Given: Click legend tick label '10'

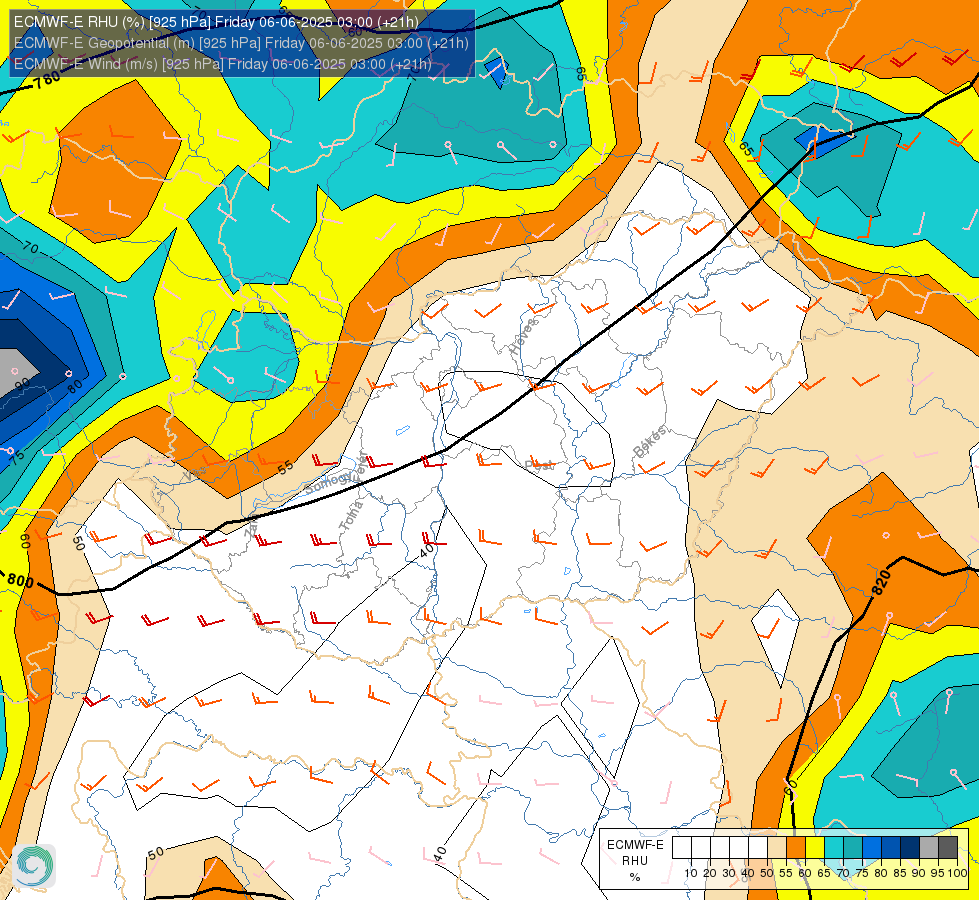Looking at the screenshot, I should (691, 873).
